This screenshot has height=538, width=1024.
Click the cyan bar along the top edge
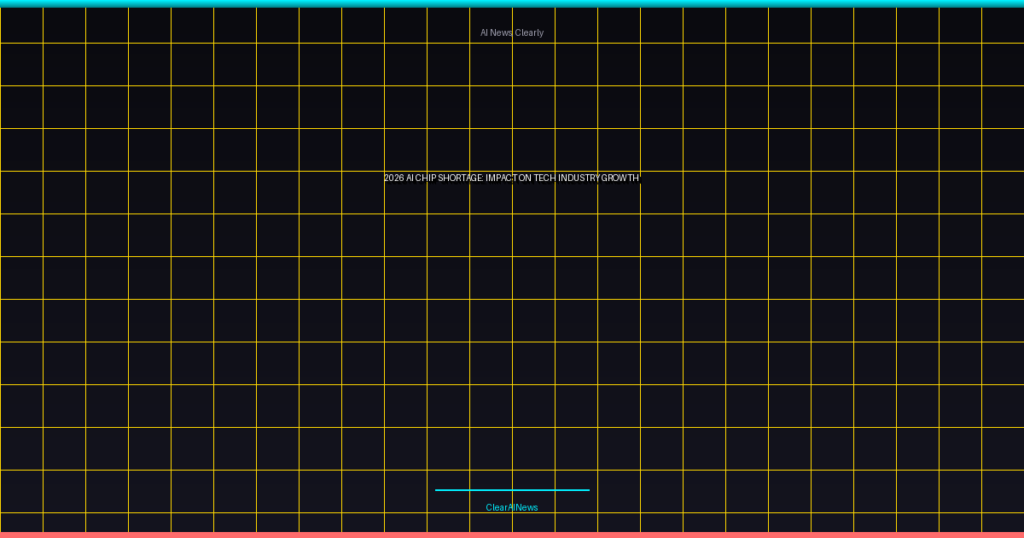(512, 3)
